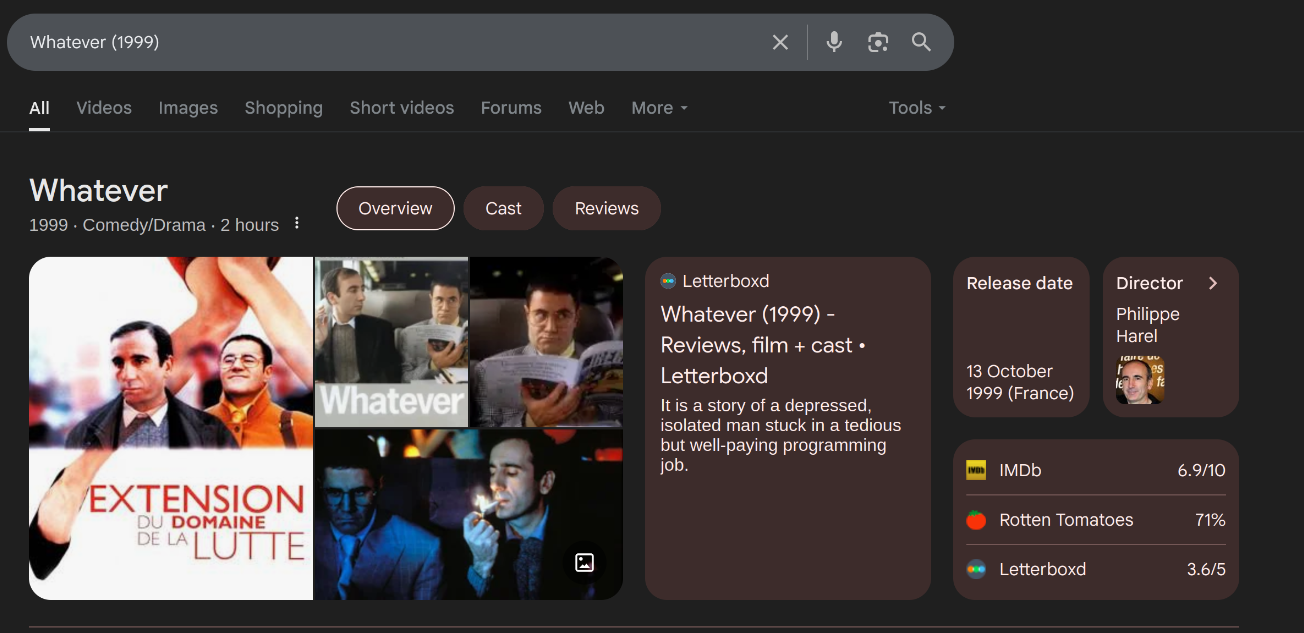Image resolution: width=1304 pixels, height=633 pixels.
Task: Open the three-dot menu beside 2 hours
Action: click(x=297, y=224)
